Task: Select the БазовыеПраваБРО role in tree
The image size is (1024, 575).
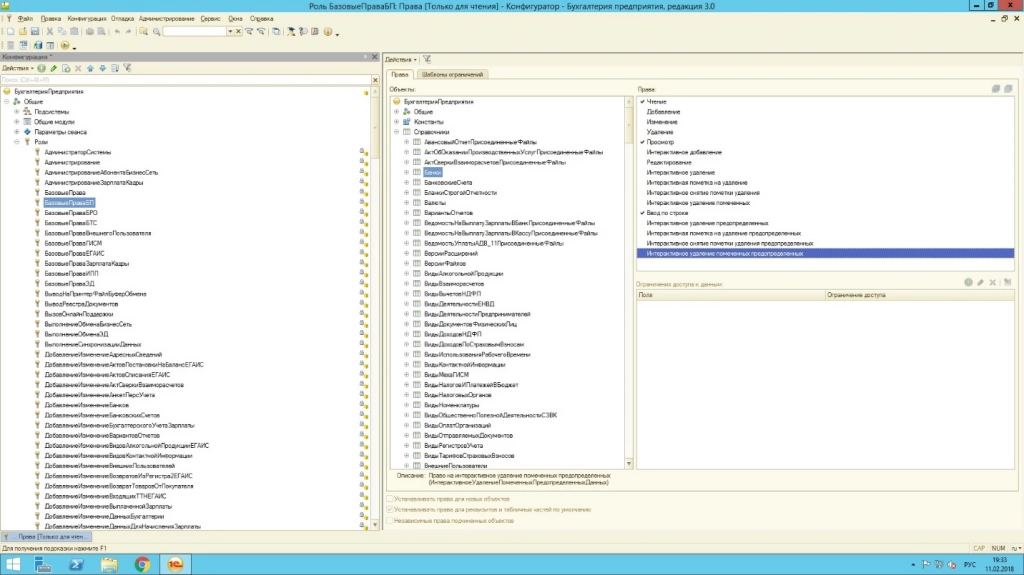Action: pyautogui.click(x=71, y=213)
